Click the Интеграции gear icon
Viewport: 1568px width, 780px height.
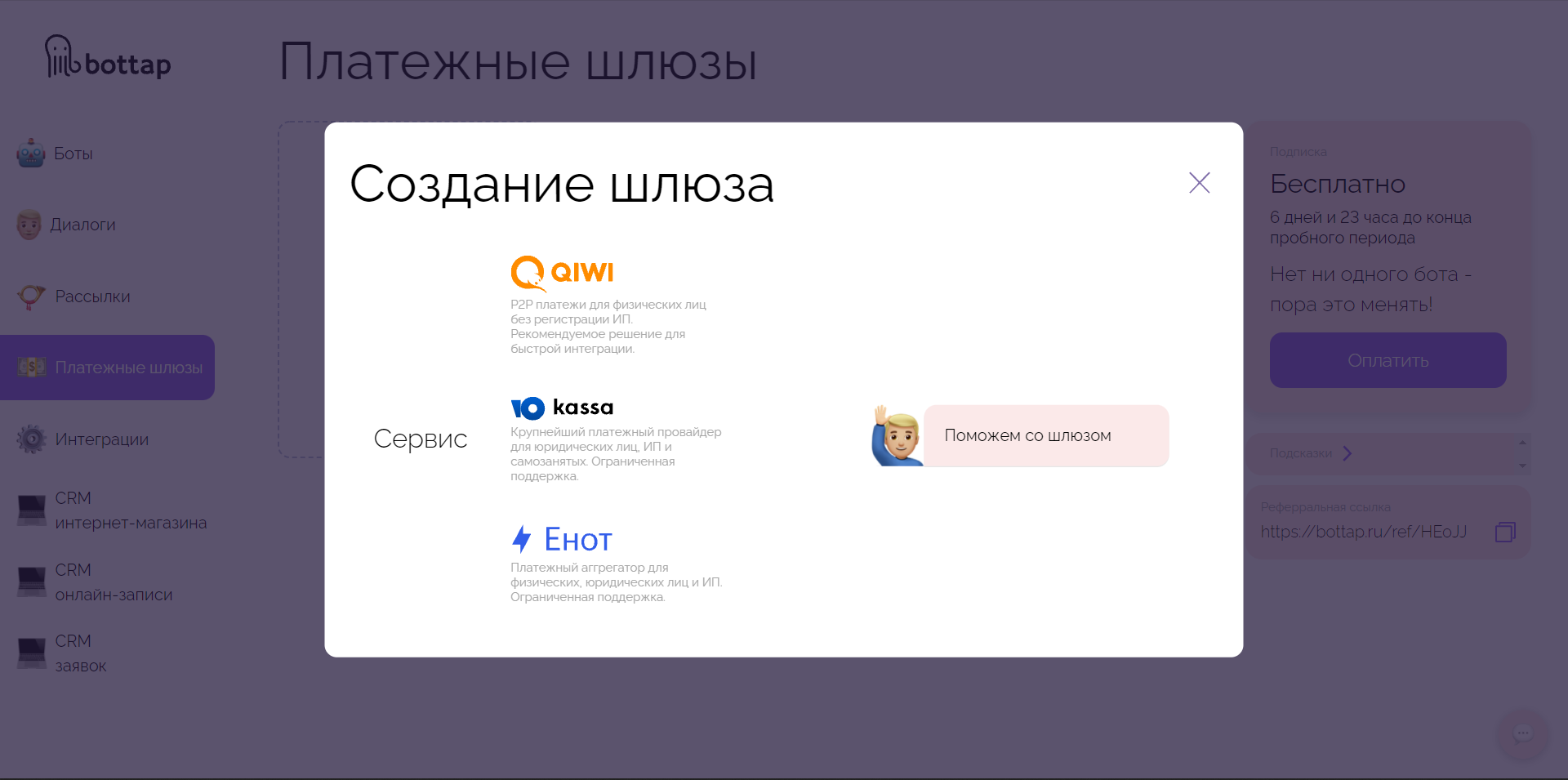[x=31, y=439]
